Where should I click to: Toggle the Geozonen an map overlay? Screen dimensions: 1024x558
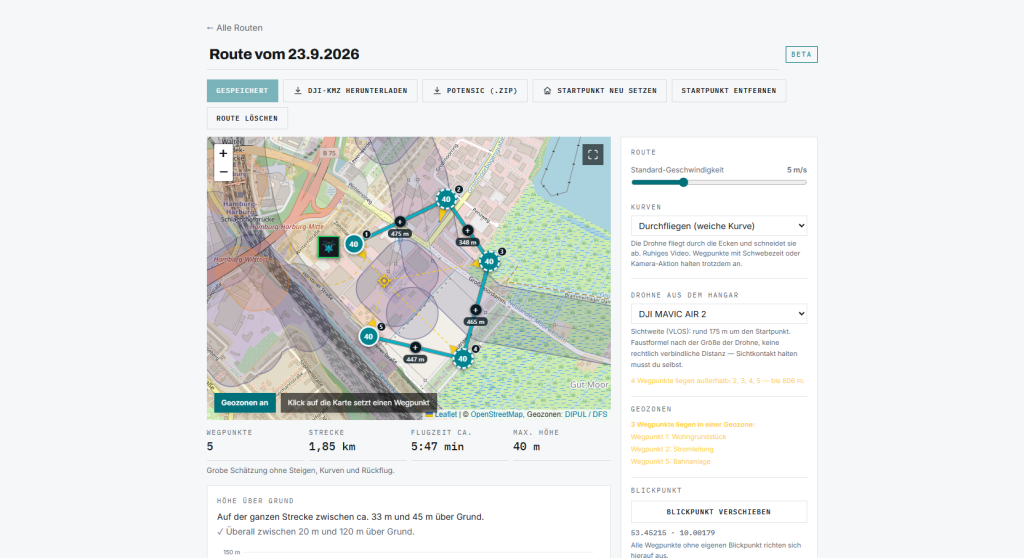point(244,402)
